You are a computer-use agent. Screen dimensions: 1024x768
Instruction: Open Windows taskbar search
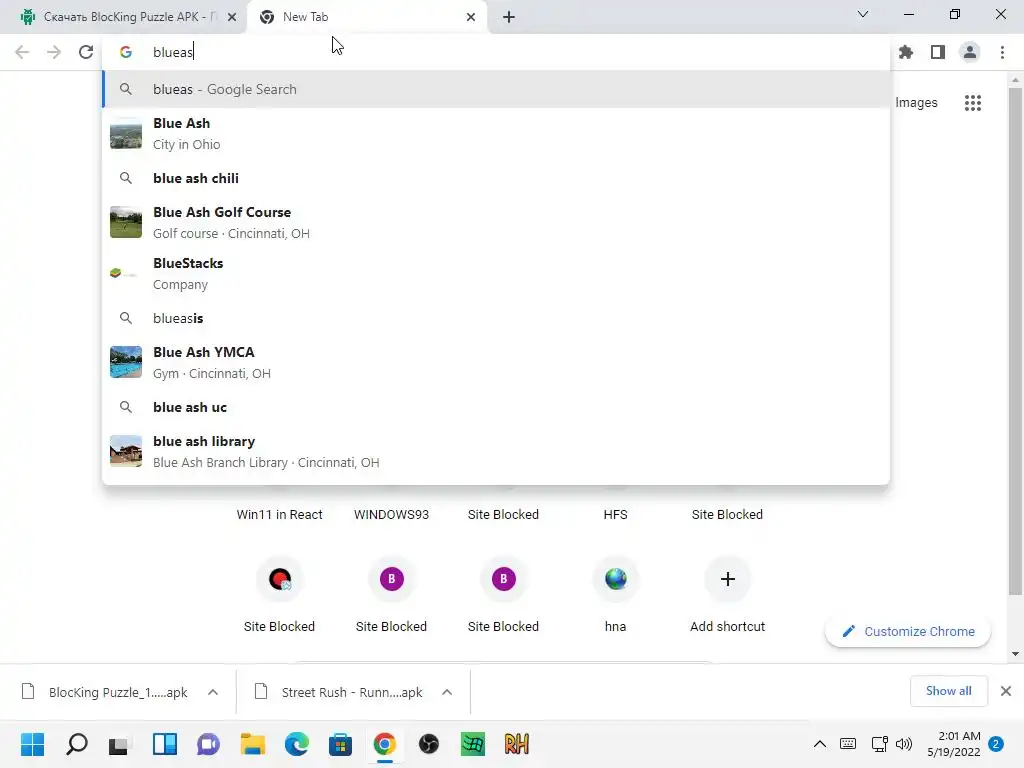pos(76,744)
